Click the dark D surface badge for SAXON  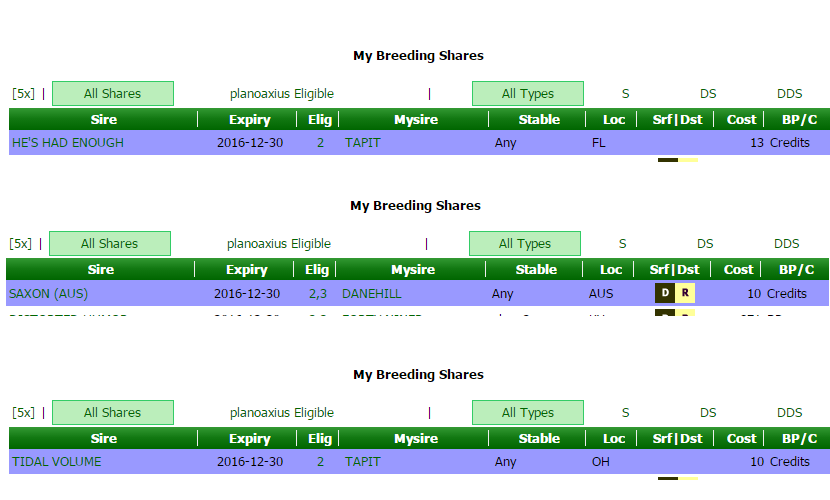(664, 293)
